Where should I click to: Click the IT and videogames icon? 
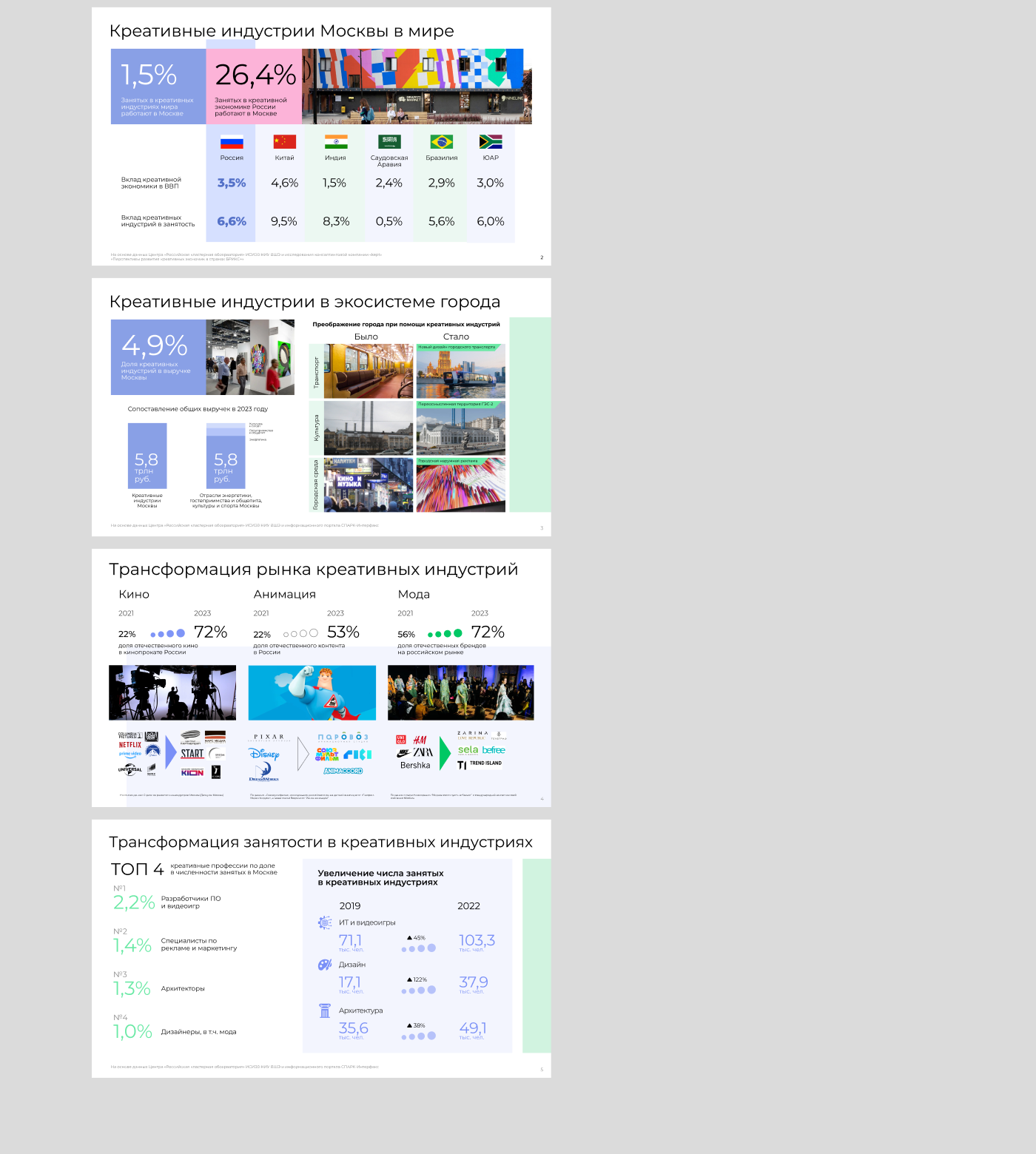tap(325, 922)
